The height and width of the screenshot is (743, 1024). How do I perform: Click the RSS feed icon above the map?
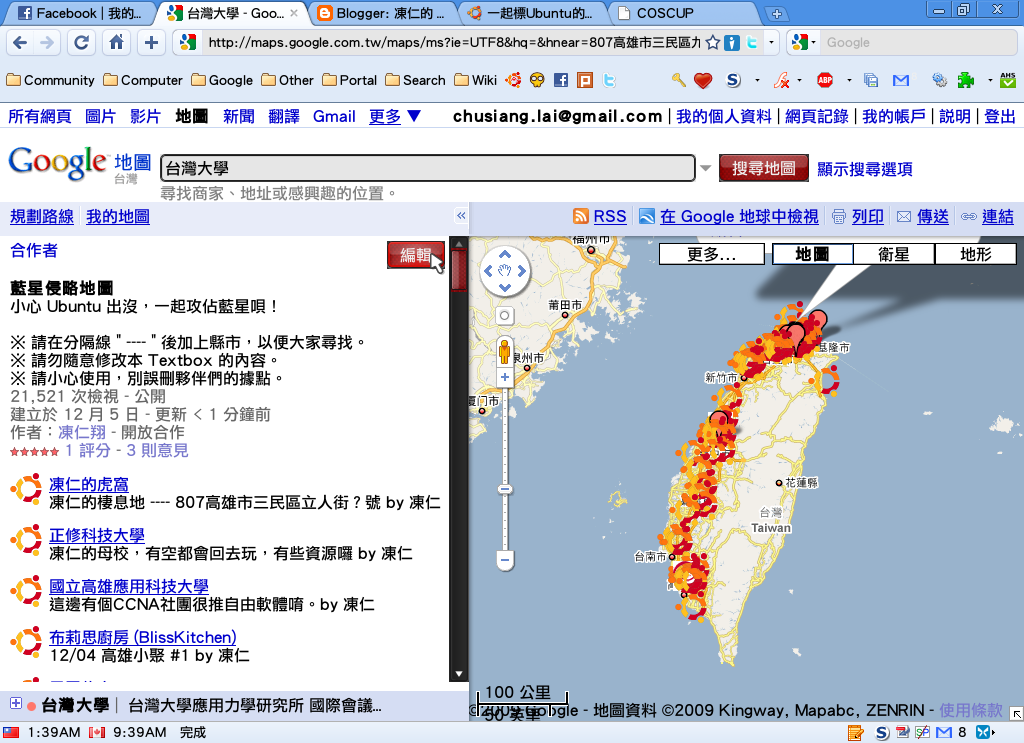tap(581, 216)
